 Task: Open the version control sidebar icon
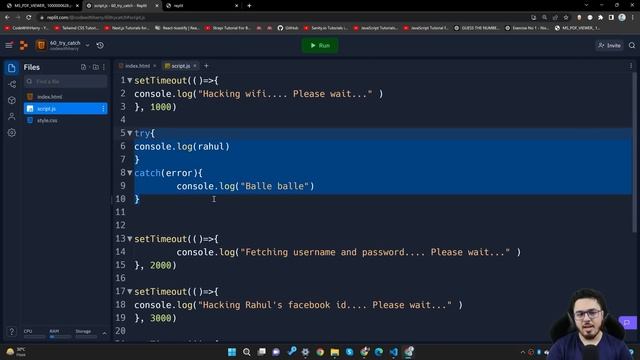tap(11, 84)
